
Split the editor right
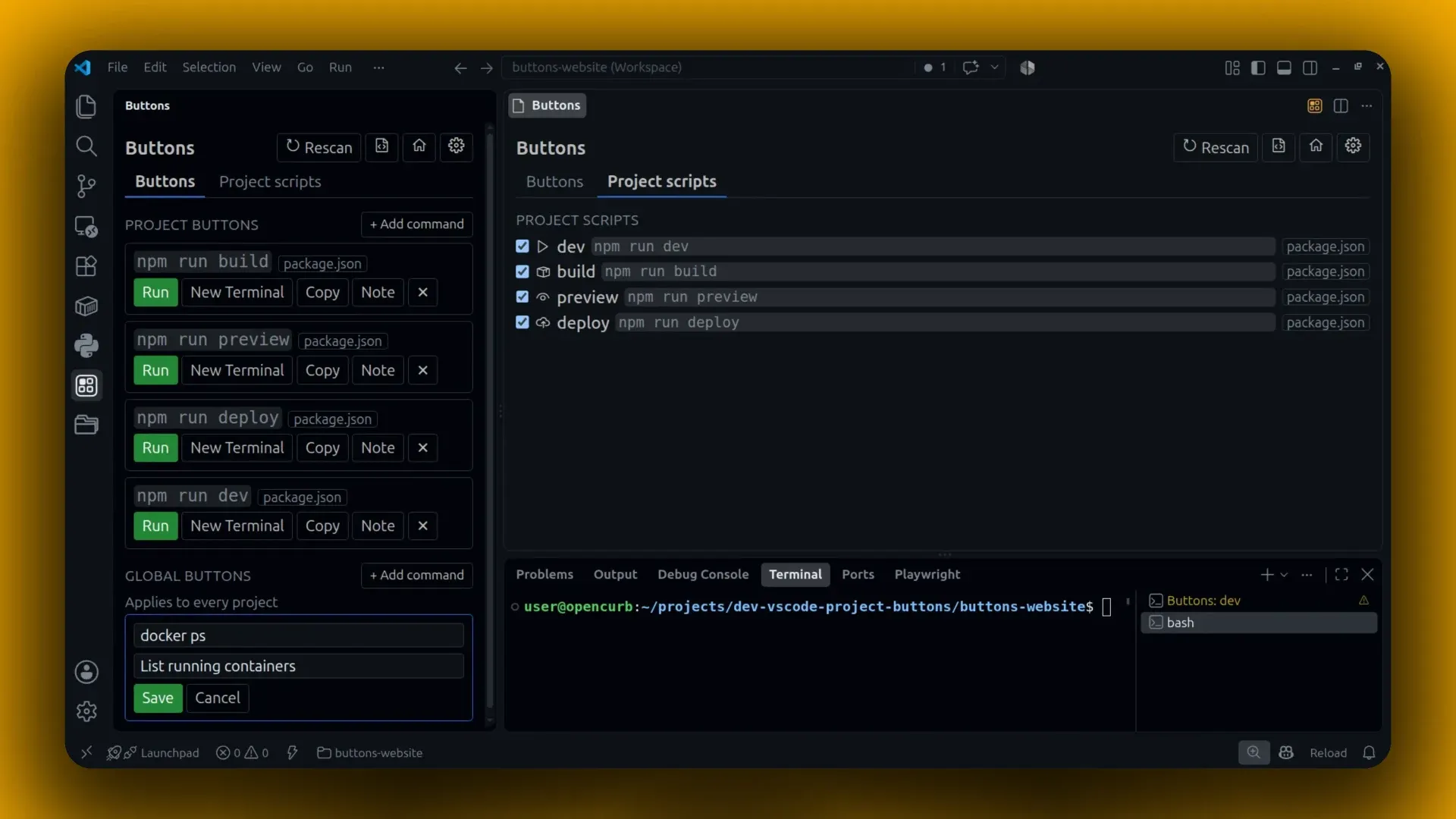tap(1341, 106)
